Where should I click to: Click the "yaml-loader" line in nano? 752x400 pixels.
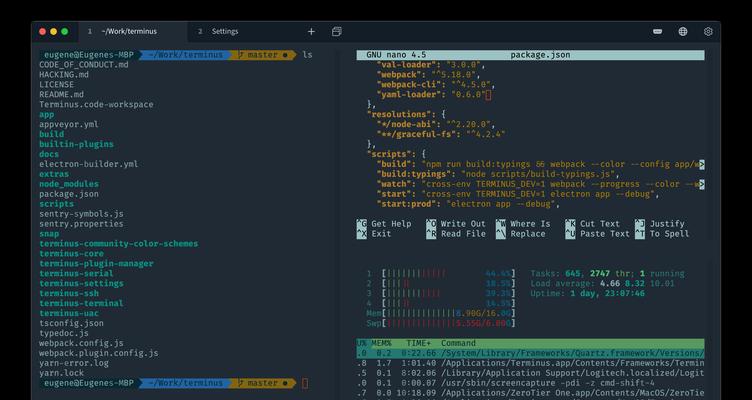pos(434,94)
